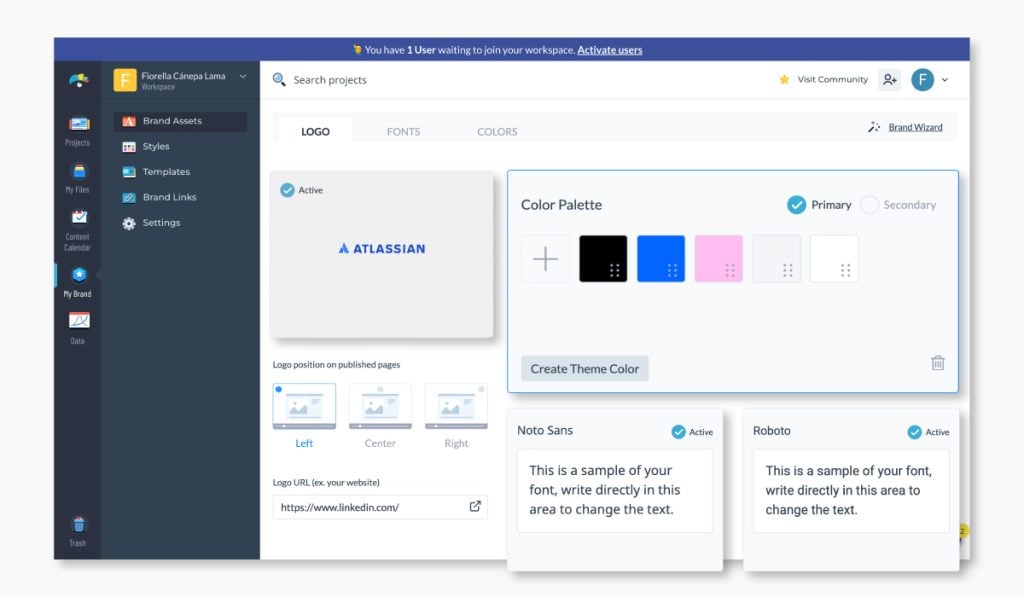
Task: Expand the Fiorella Cánepa Lama workspace dropdown
Action: pyautogui.click(x=242, y=77)
